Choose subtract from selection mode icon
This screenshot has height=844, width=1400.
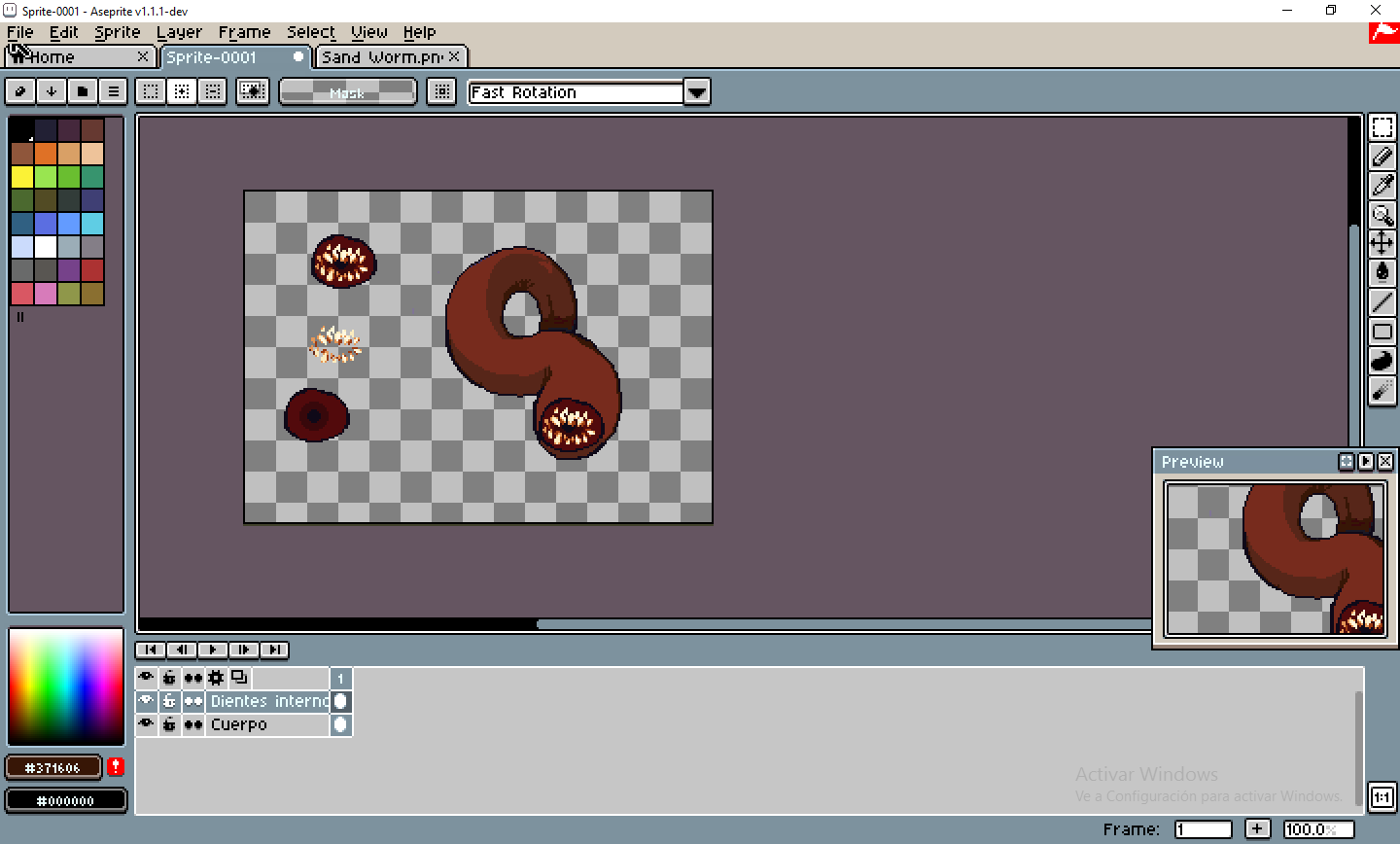click(213, 91)
